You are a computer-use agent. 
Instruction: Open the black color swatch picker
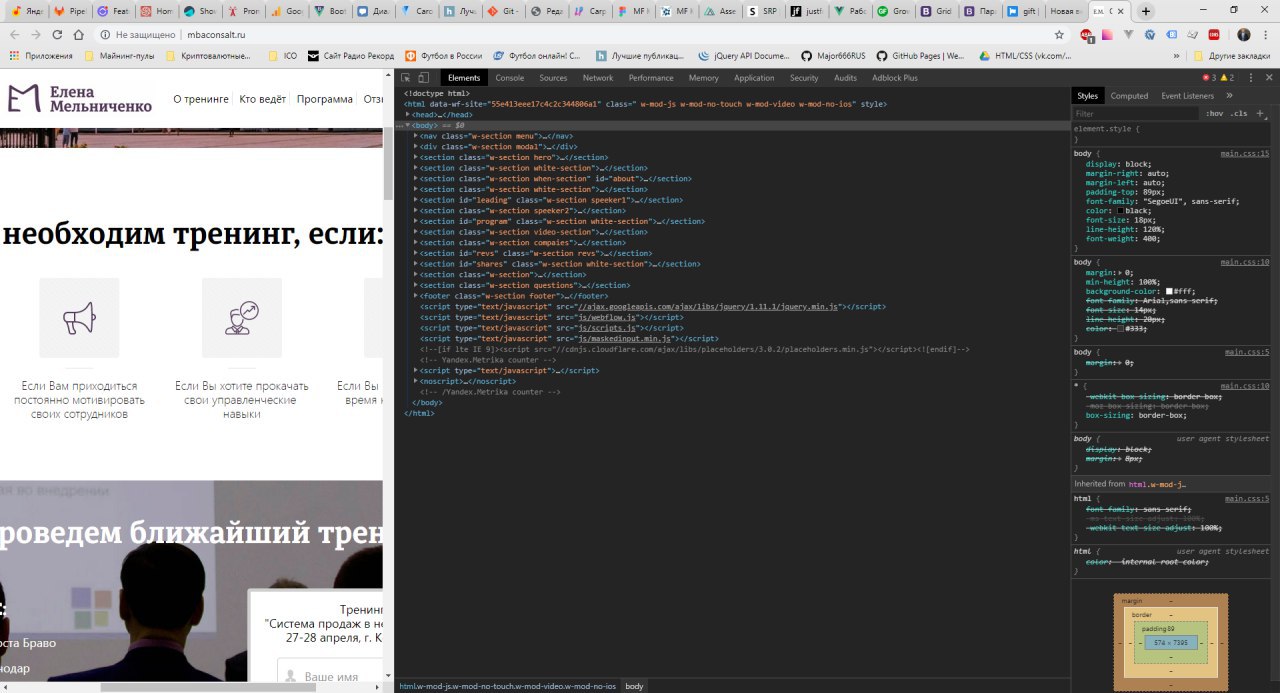point(1120,211)
